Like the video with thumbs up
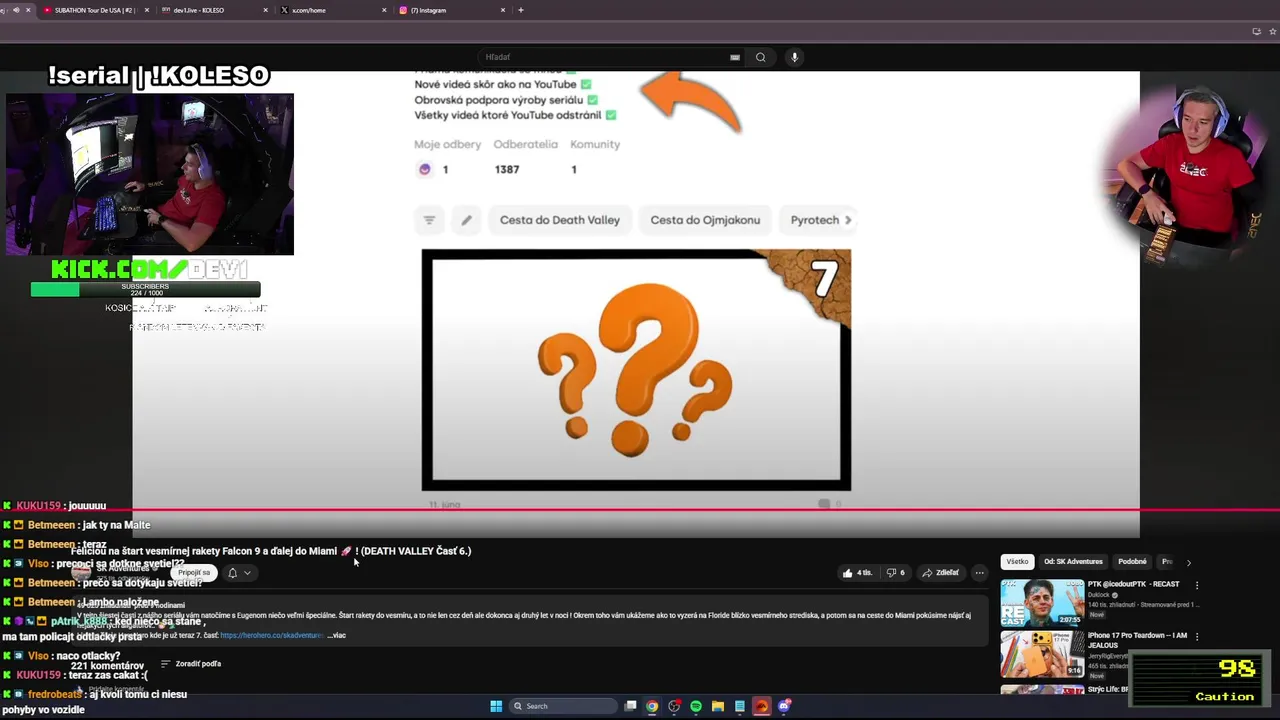Viewport: 1280px width, 720px height. (x=858, y=573)
